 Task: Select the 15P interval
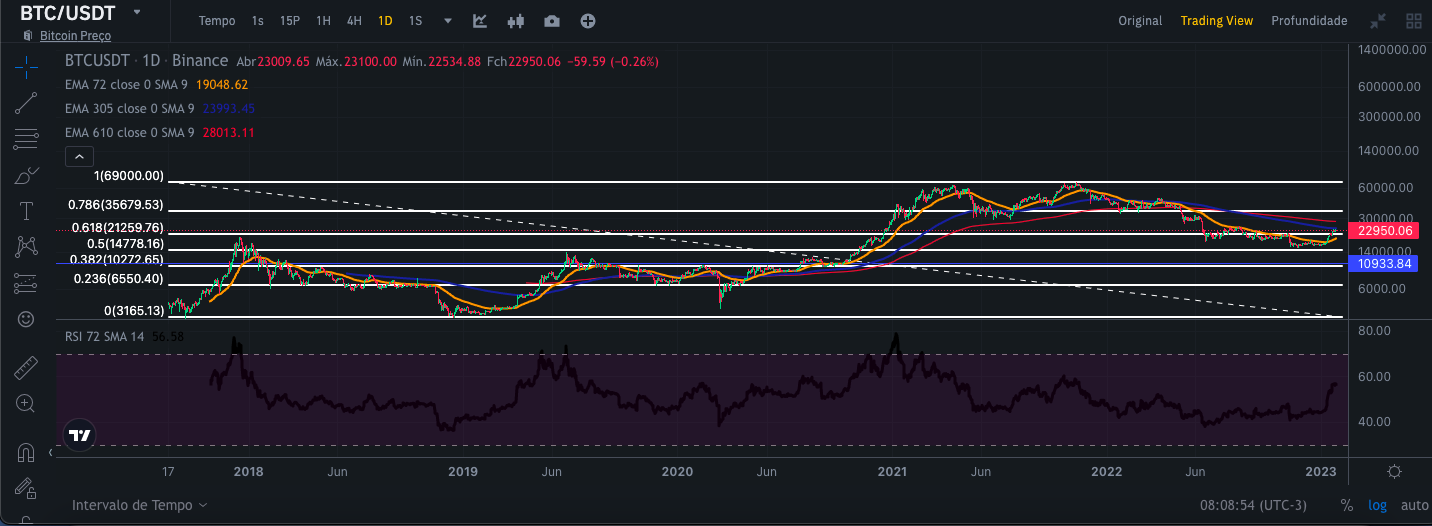[x=290, y=21]
